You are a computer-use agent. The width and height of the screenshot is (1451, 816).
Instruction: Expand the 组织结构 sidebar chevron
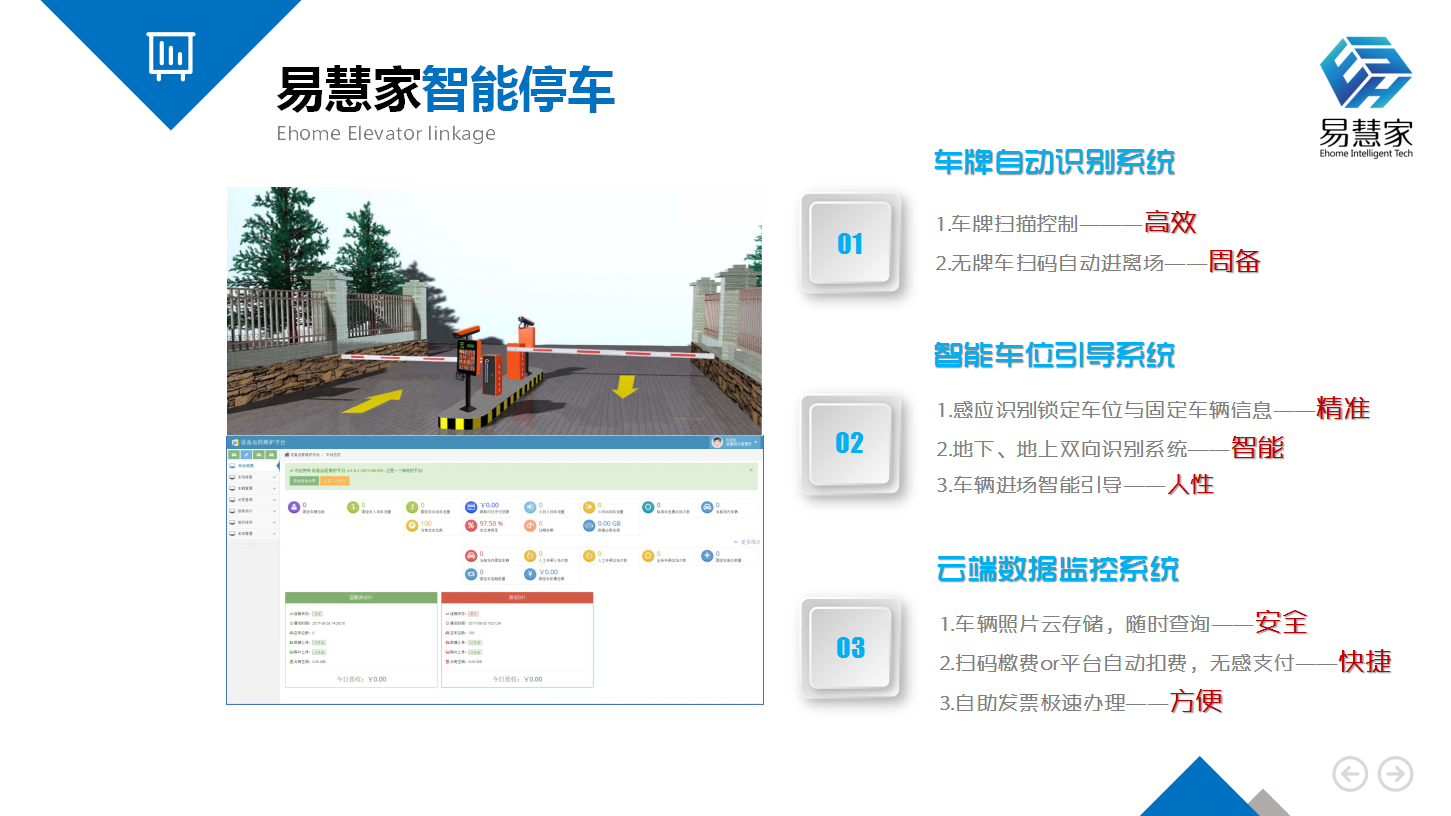pos(274,523)
